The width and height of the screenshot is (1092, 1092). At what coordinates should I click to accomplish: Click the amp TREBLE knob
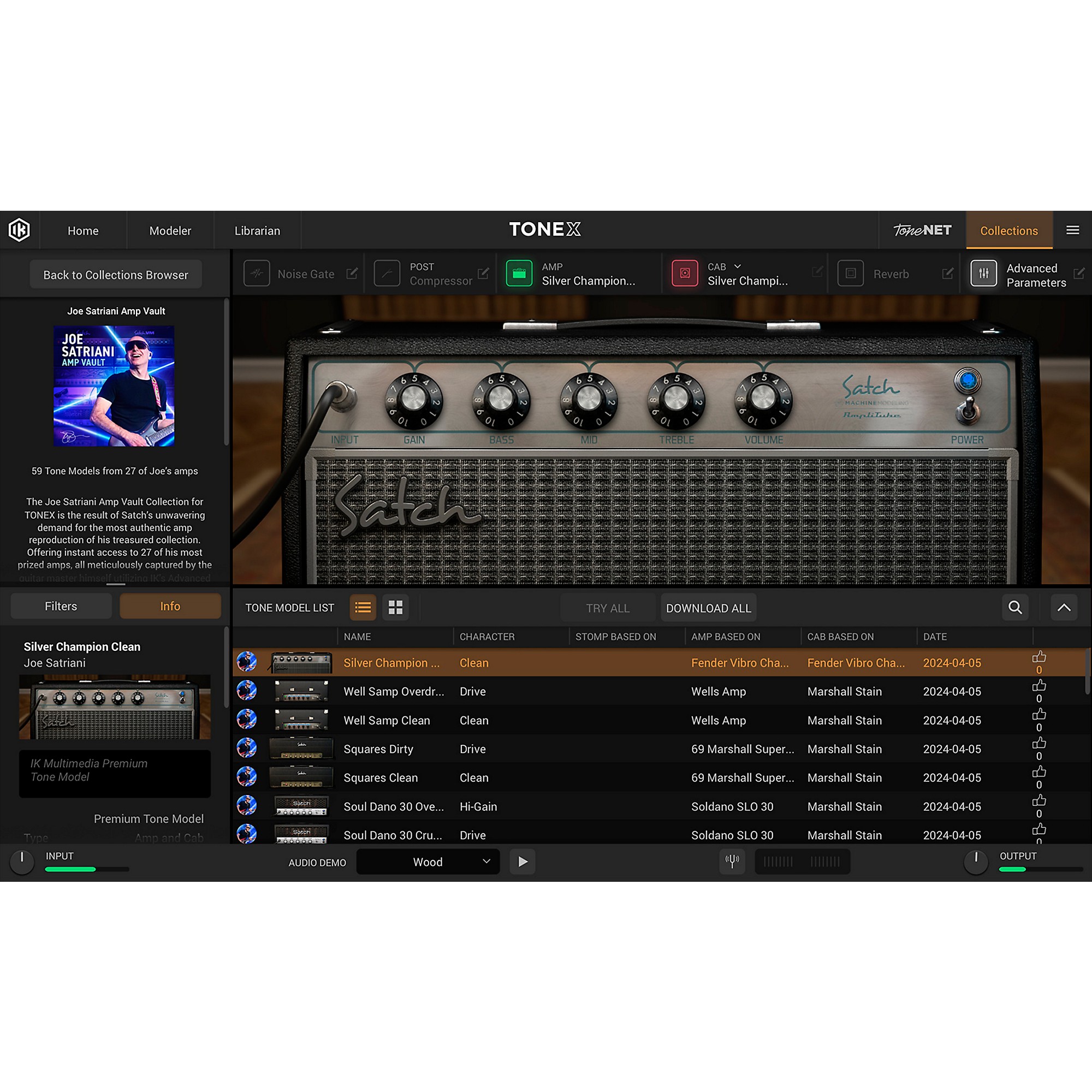676,400
